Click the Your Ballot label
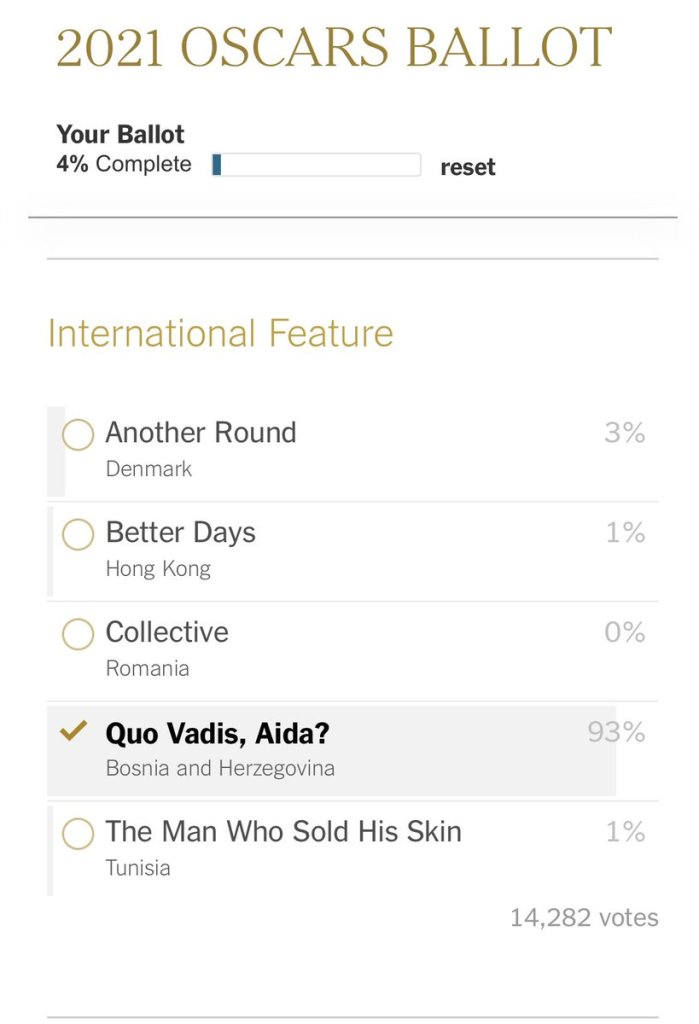 [x=120, y=134]
